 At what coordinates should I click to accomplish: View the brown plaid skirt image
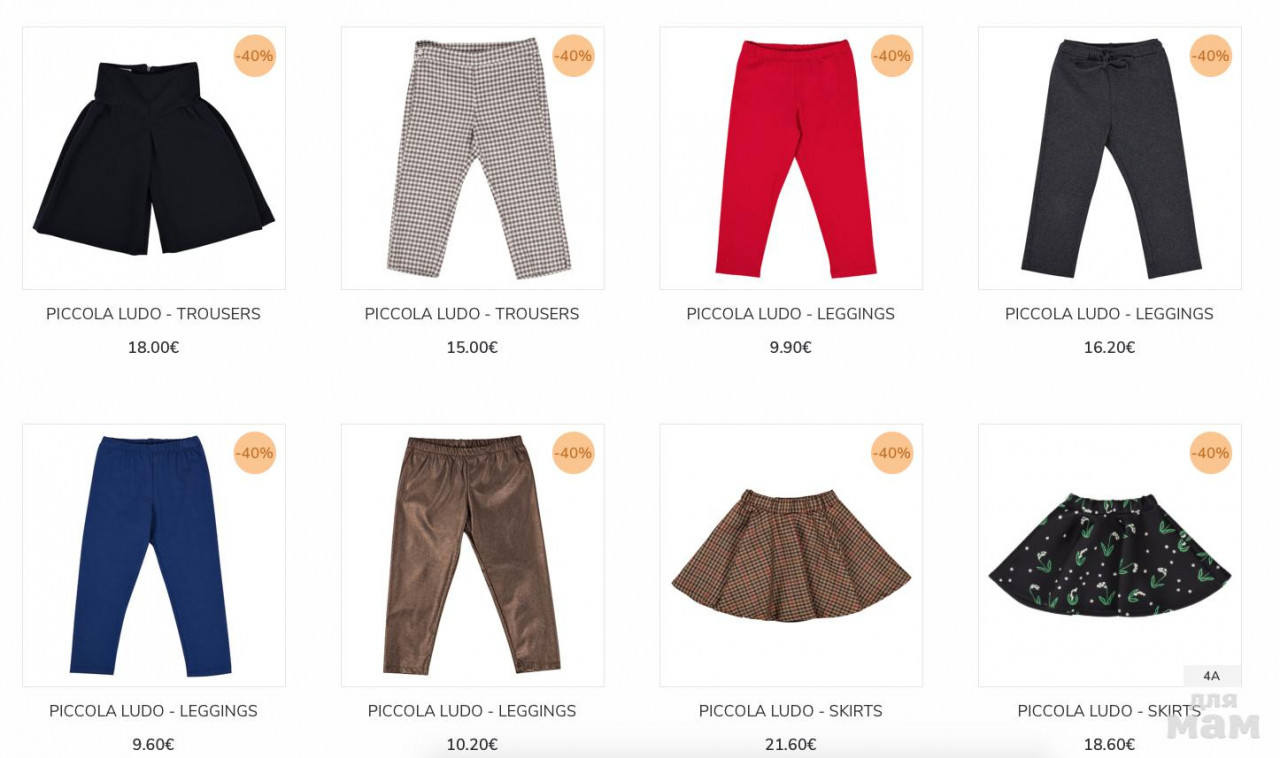click(x=791, y=555)
